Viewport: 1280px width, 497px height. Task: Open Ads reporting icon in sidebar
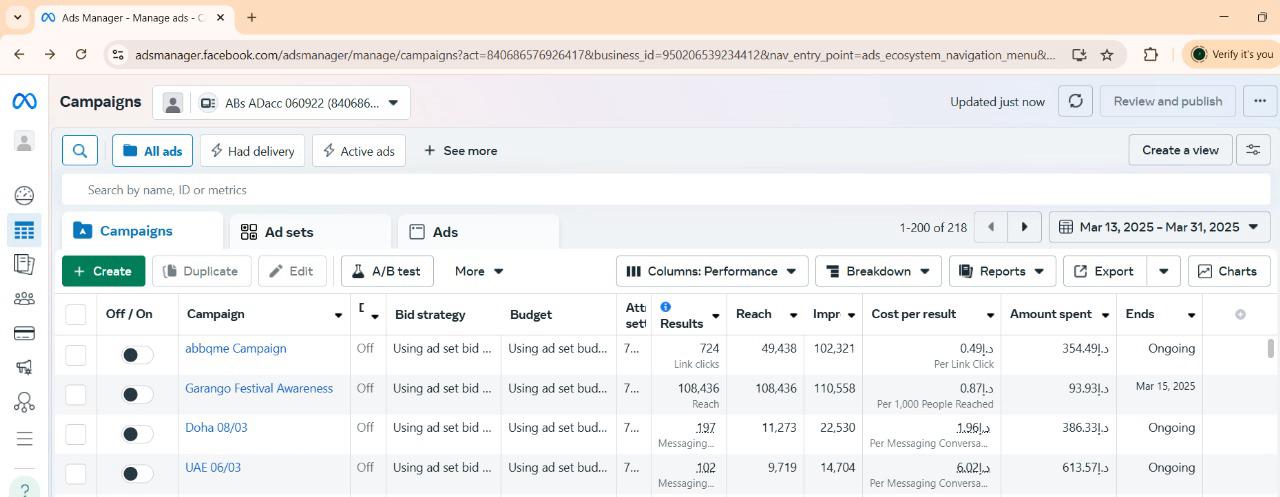point(24,264)
